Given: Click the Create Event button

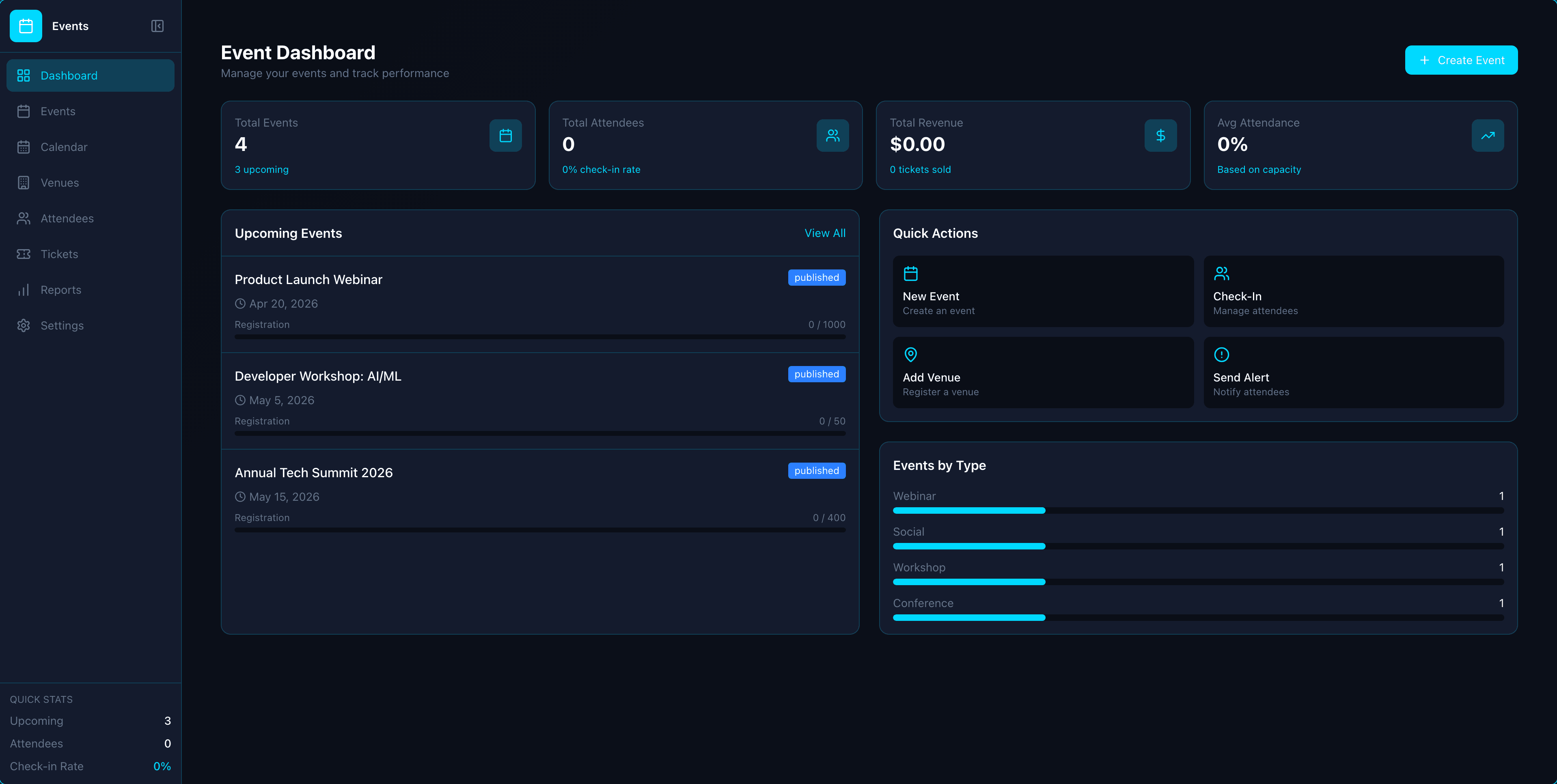Looking at the screenshot, I should 1461,60.
